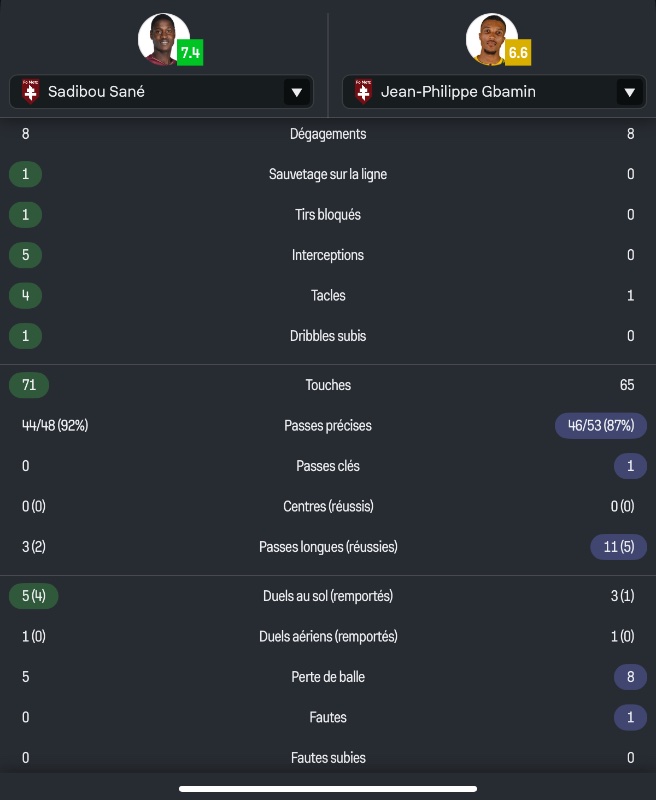Screen dimensions: 656x800
Task: Tap the yellow 6.6 rating badge
Action: click(518, 52)
